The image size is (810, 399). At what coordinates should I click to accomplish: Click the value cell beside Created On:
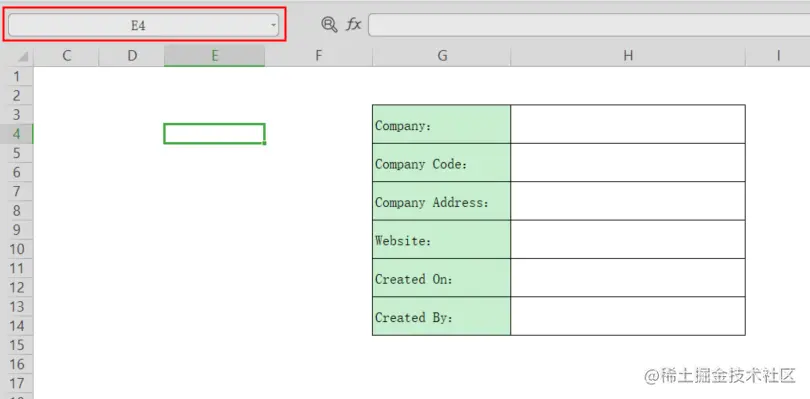coord(628,278)
